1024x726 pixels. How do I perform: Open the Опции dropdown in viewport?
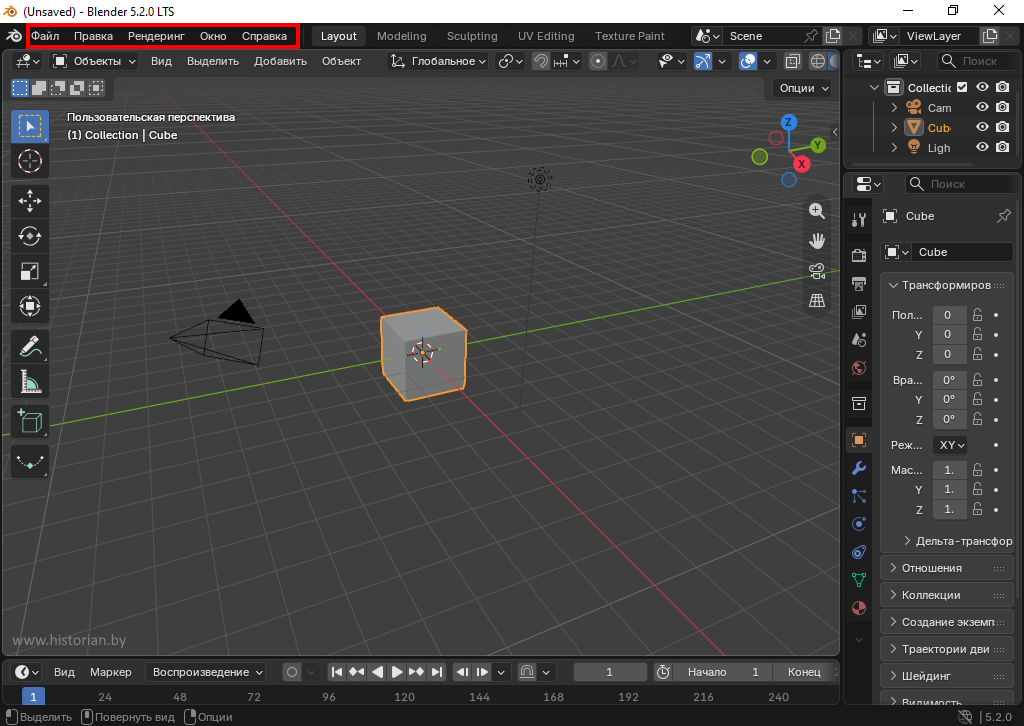pyautogui.click(x=804, y=88)
